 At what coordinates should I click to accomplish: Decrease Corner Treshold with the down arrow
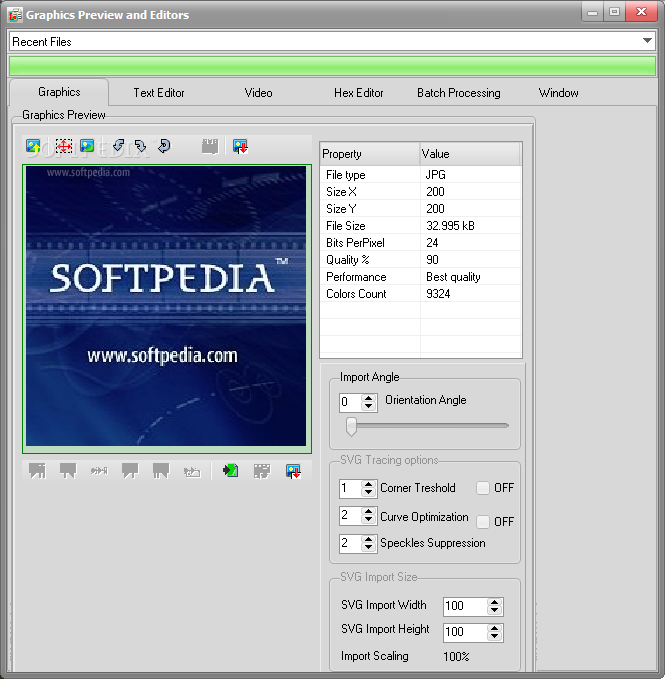coord(368,493)
